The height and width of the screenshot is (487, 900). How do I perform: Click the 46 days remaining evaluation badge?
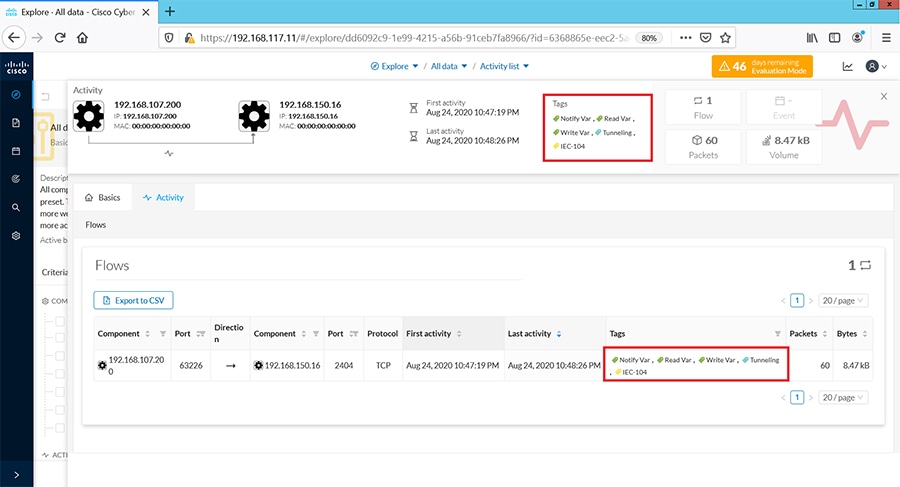762,67
